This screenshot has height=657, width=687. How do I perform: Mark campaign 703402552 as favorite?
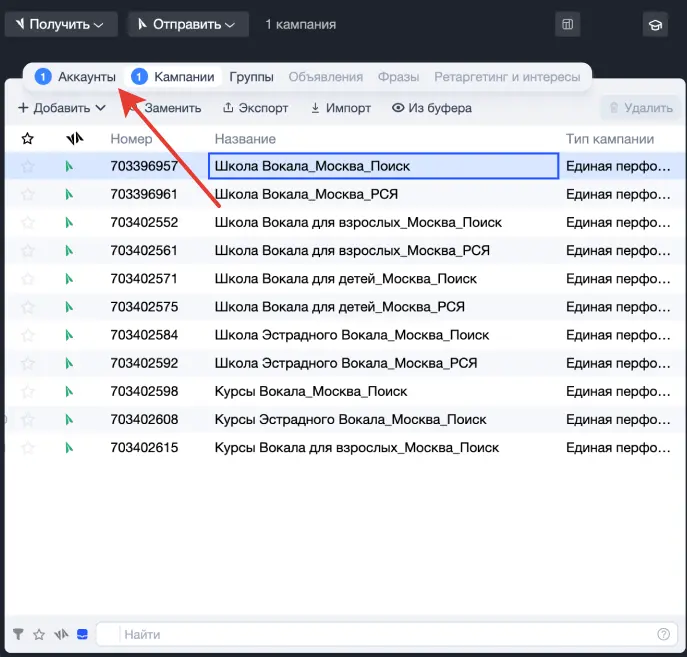click(28, 223)
